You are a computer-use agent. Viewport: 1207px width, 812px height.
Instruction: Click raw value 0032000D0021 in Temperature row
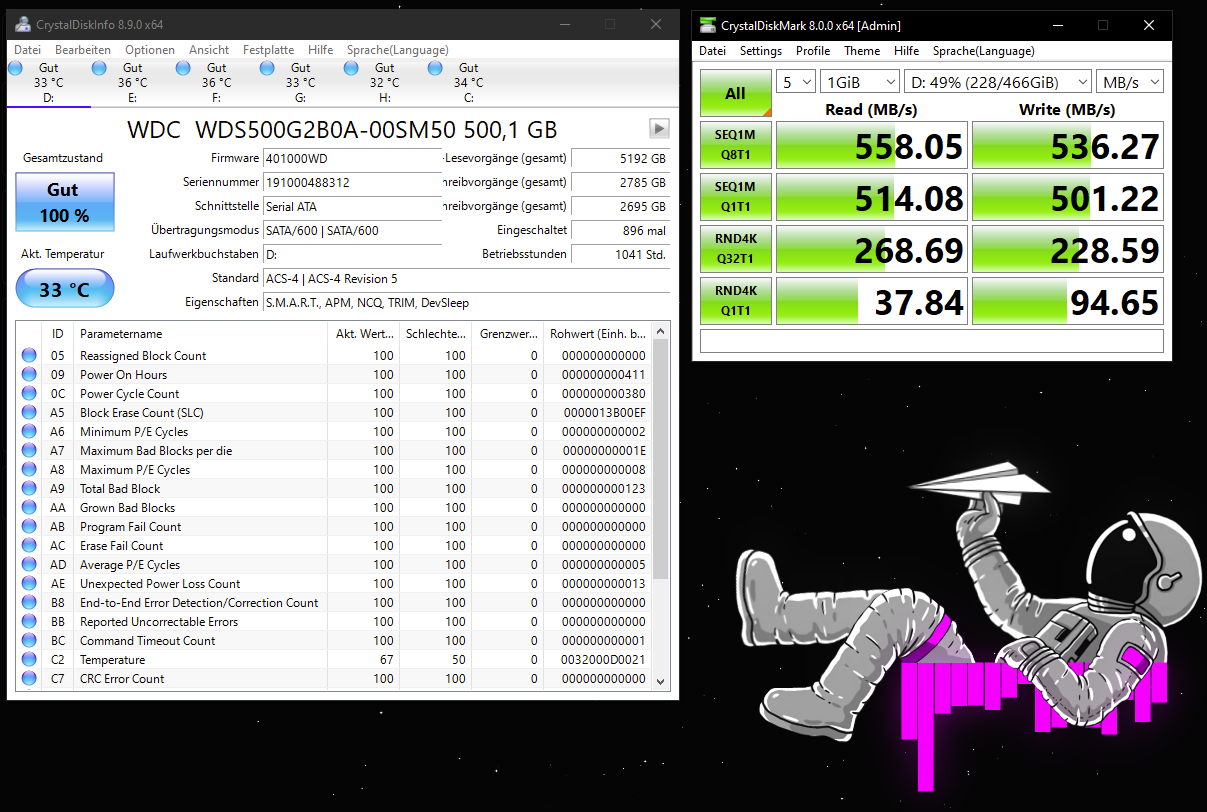604,660
